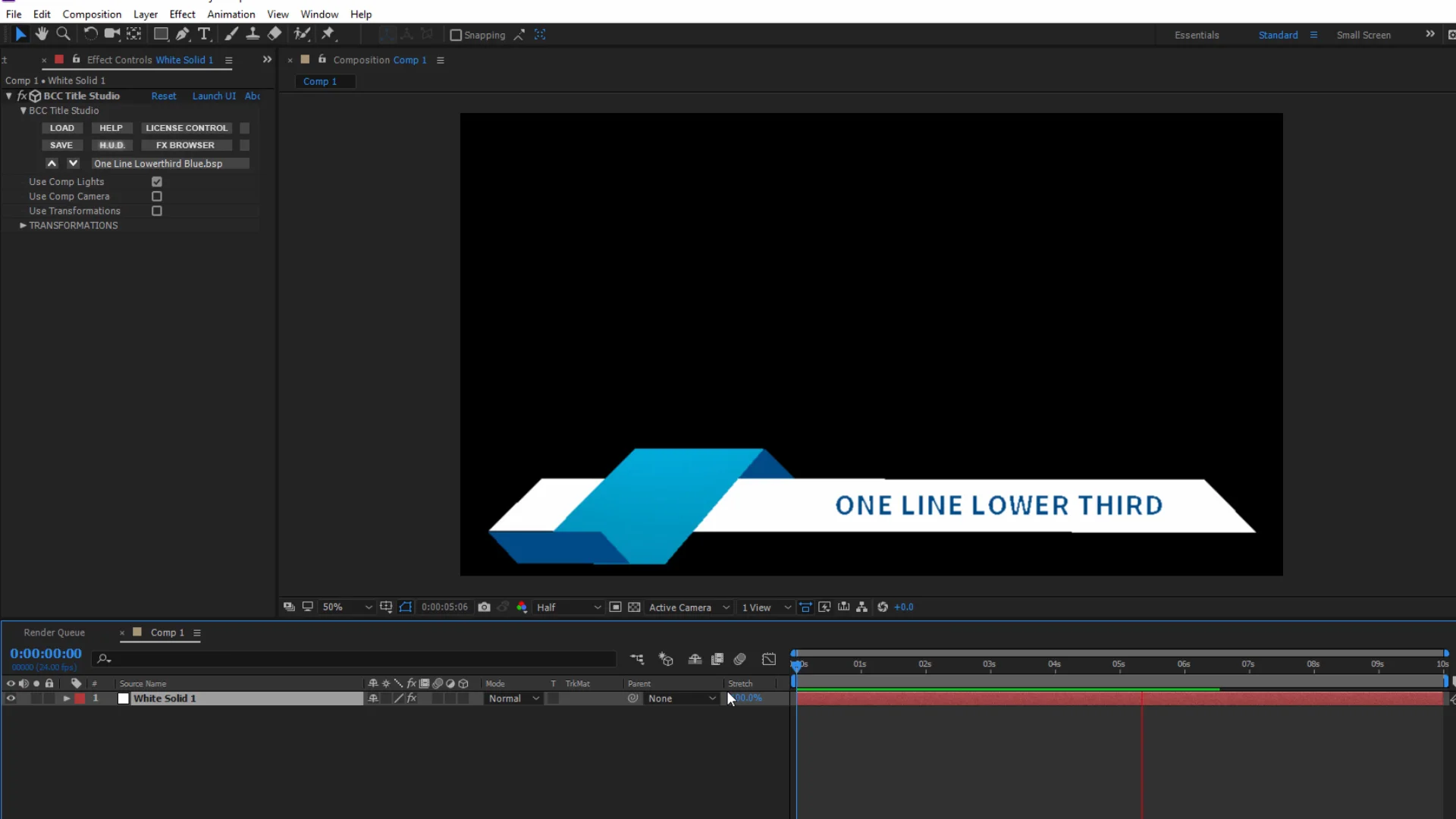Switch to the Render Queue tab

pos(54,632)
